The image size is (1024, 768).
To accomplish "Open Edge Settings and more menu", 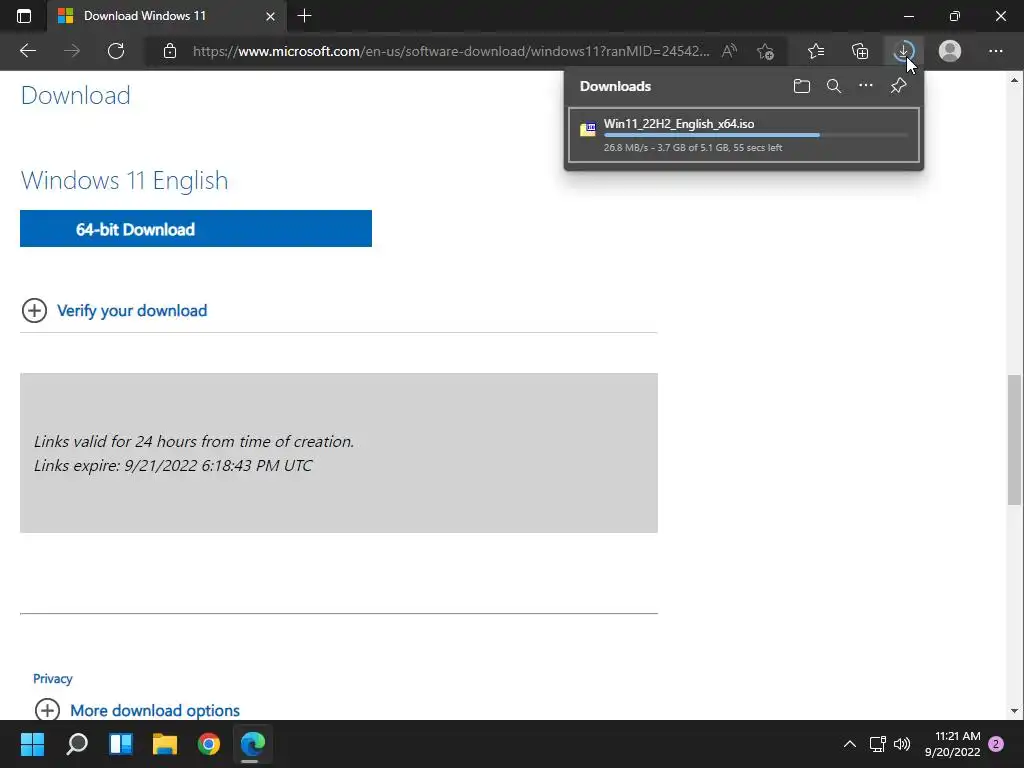I will (x=995, y=51).
